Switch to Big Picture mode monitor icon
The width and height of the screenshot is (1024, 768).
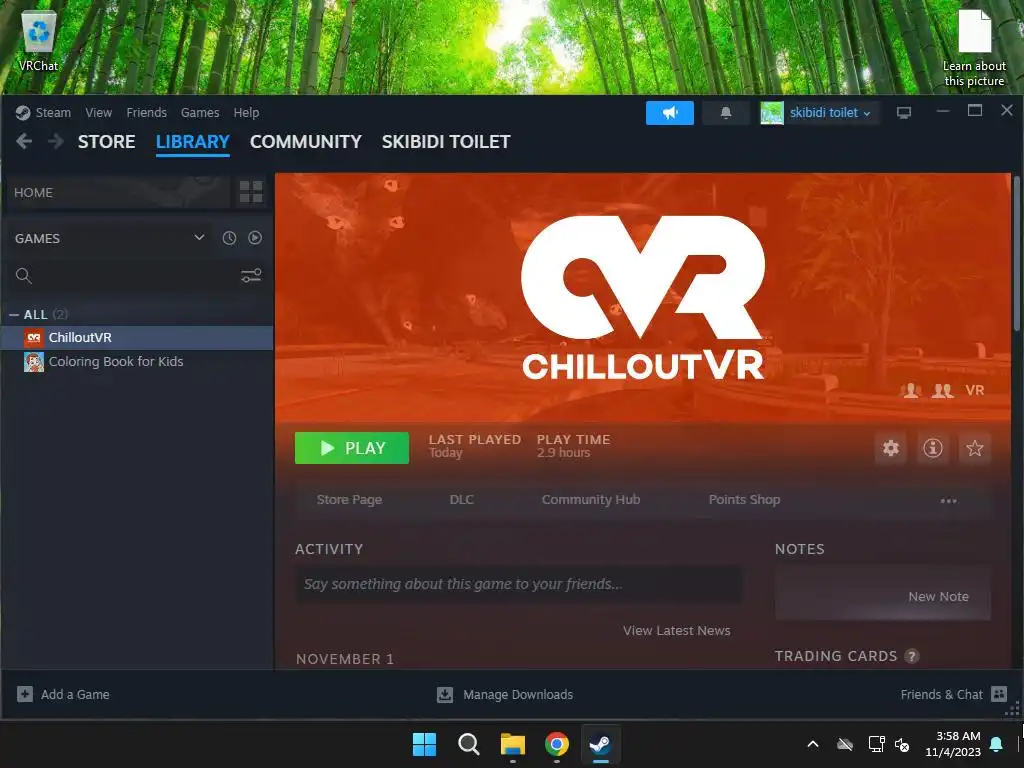coord(903,112)
